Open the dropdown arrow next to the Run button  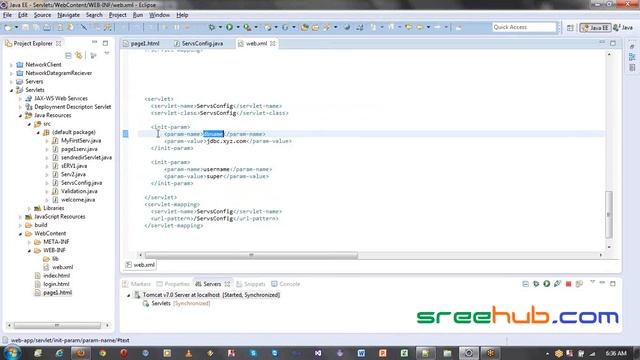(x=238, y=27)
